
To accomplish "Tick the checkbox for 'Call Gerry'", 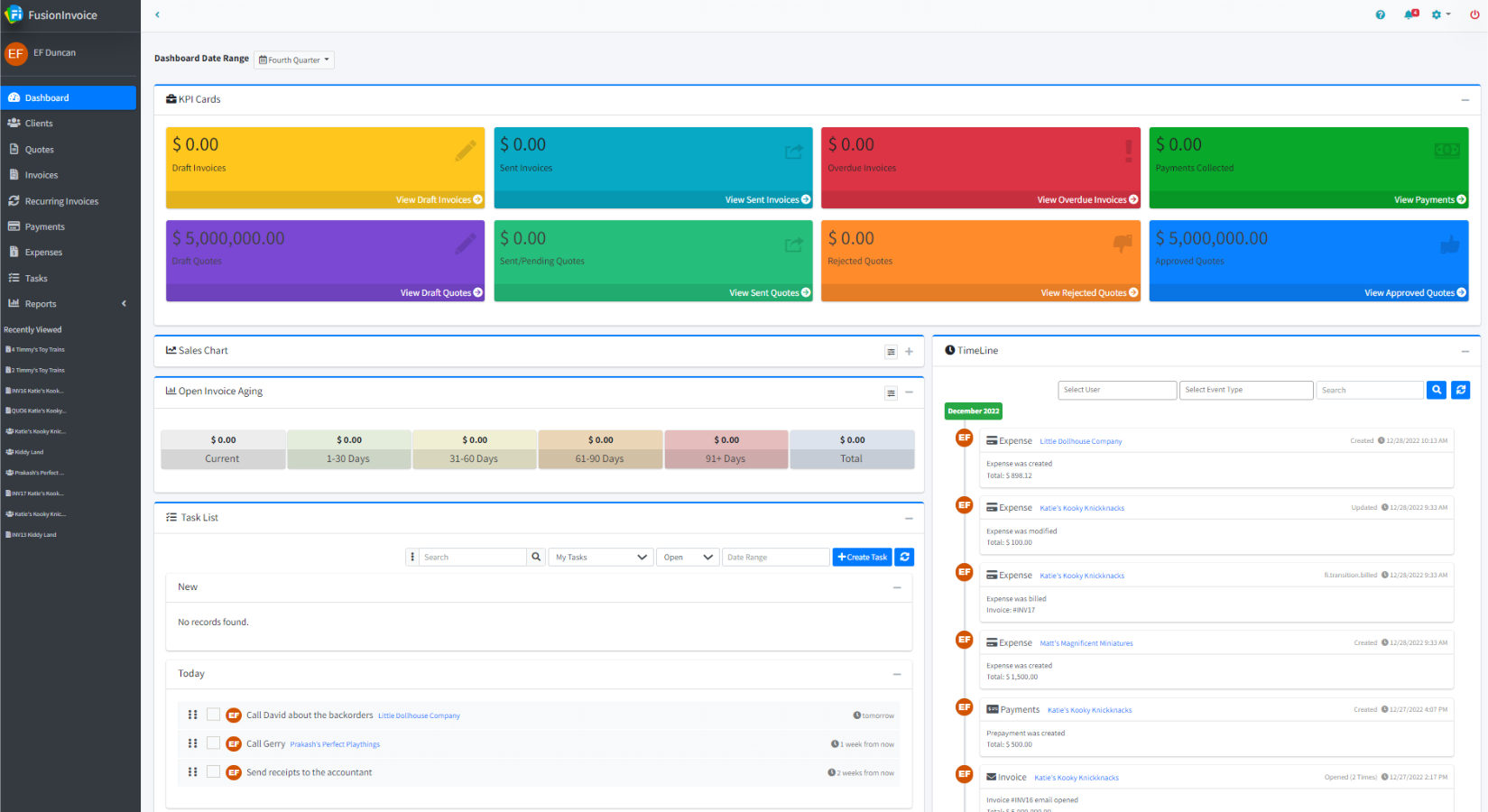I will click(214, 743).
